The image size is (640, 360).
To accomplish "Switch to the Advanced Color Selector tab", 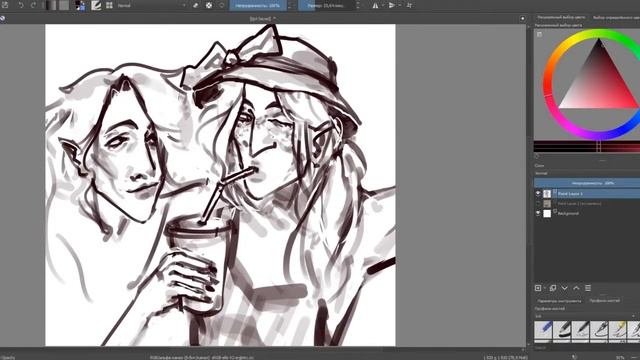I will (x=561, y=17).
